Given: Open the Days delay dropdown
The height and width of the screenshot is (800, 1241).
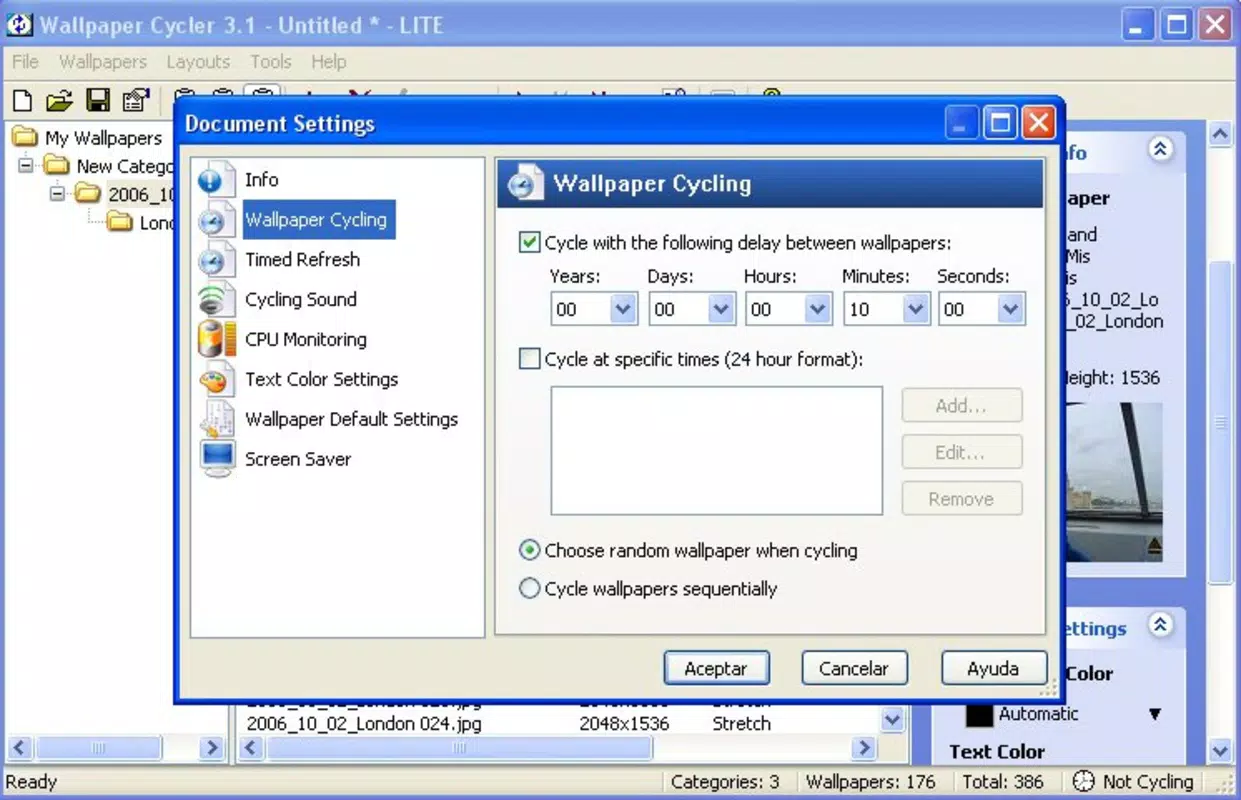Looking at the screenshot, I should (721, 309).
